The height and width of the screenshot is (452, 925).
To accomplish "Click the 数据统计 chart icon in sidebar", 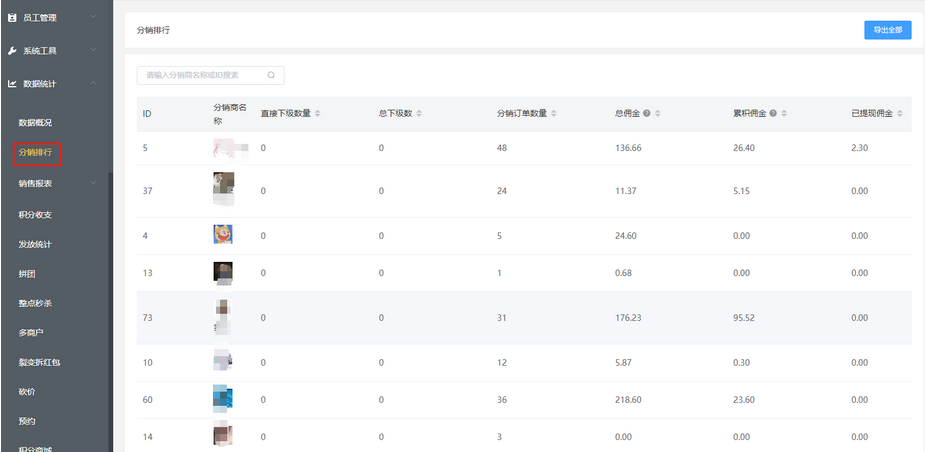I will (x=12, y=84).
